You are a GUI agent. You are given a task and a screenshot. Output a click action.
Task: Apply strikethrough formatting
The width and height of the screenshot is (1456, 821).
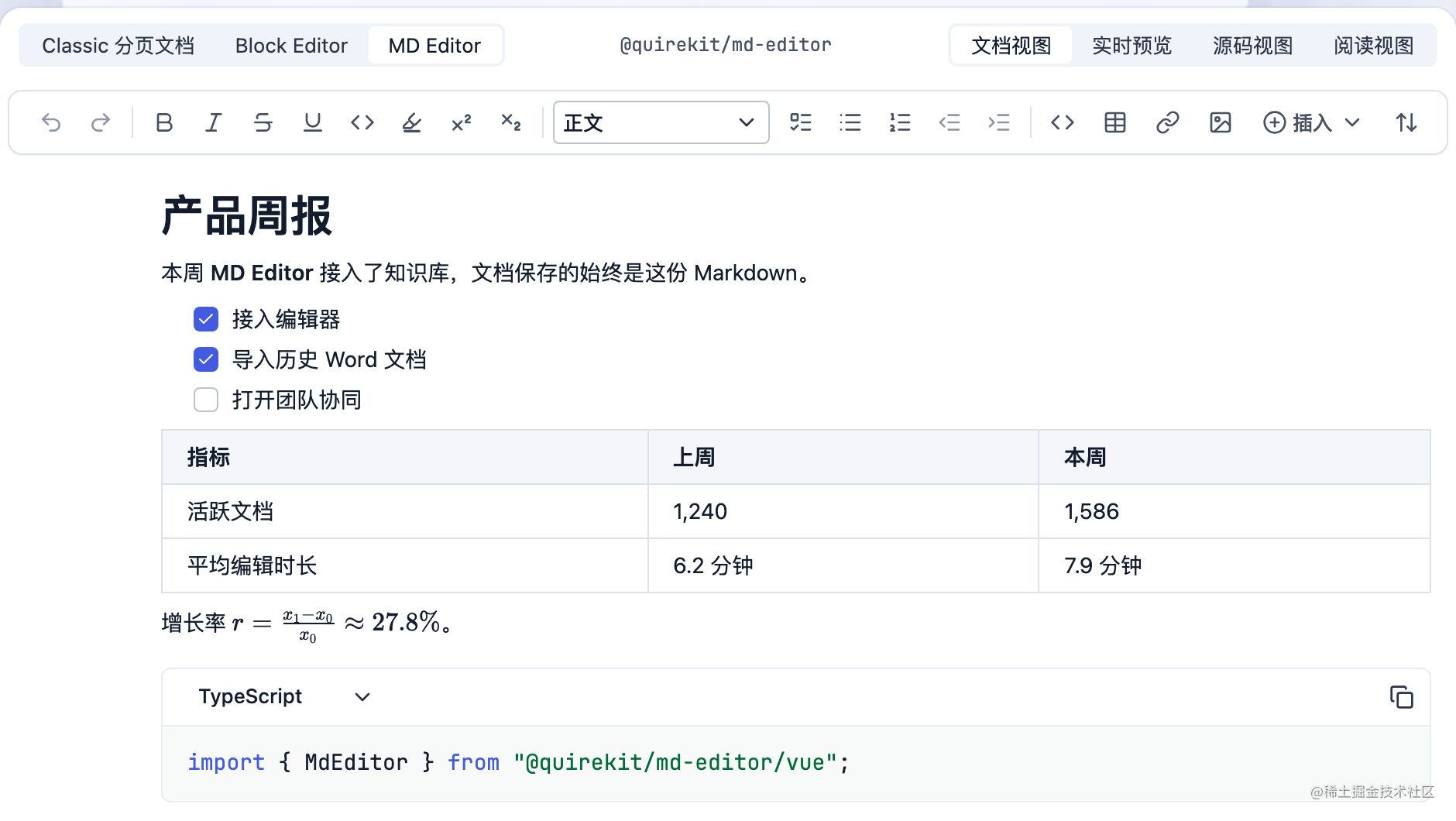pyautogui.click(x=263, y=122)
